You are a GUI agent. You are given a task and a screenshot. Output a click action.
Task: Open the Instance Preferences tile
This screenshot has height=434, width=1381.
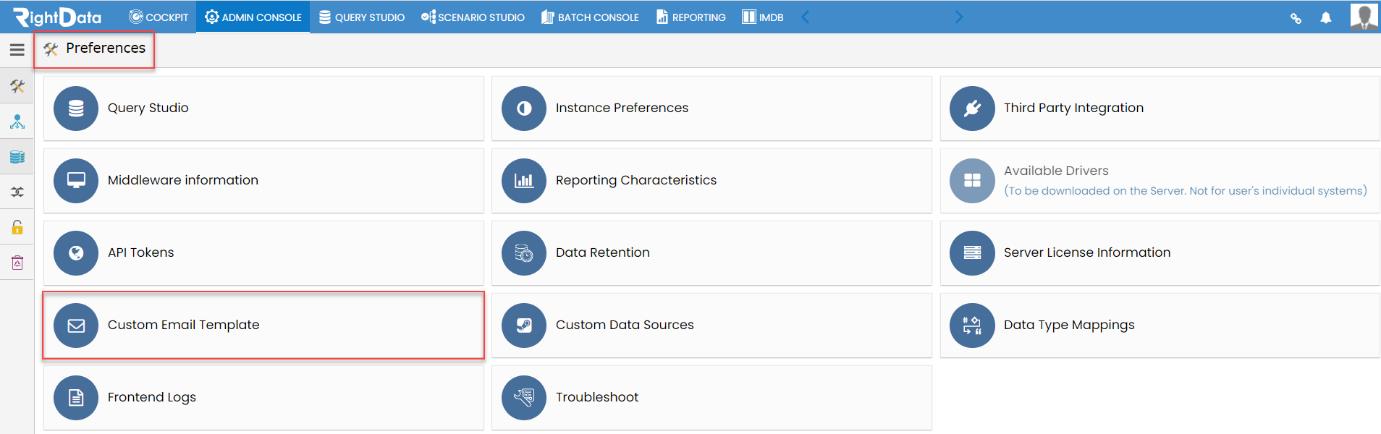click(x=711, y=108)
